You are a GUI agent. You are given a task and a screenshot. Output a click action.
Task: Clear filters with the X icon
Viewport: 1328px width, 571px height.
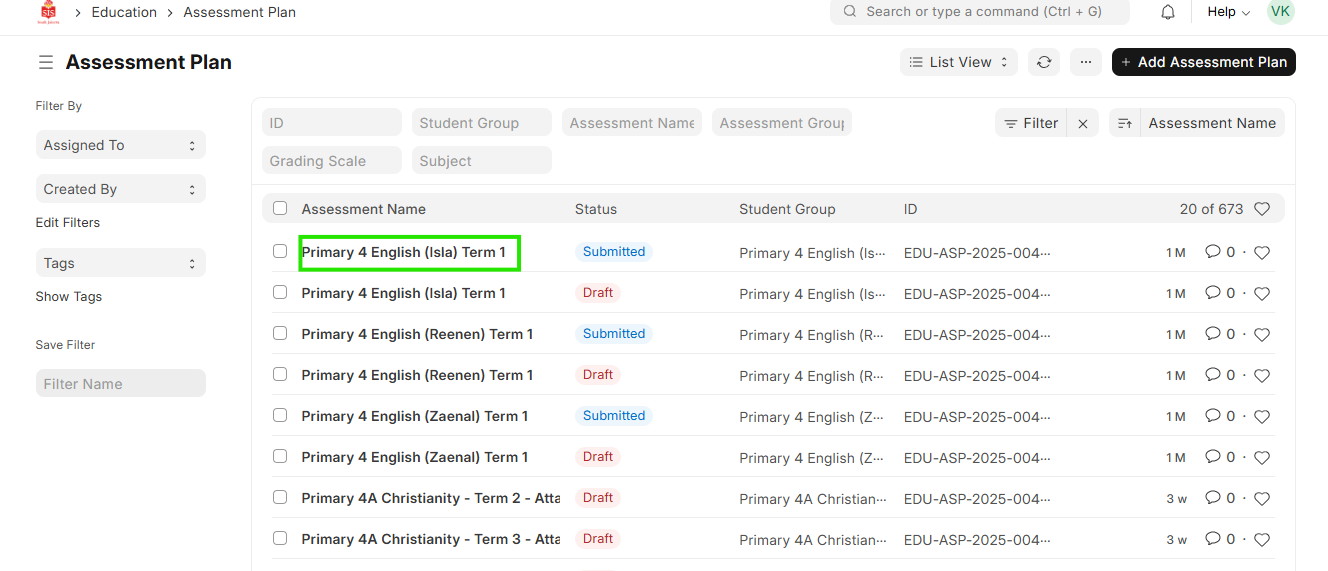click(1083, 123)
